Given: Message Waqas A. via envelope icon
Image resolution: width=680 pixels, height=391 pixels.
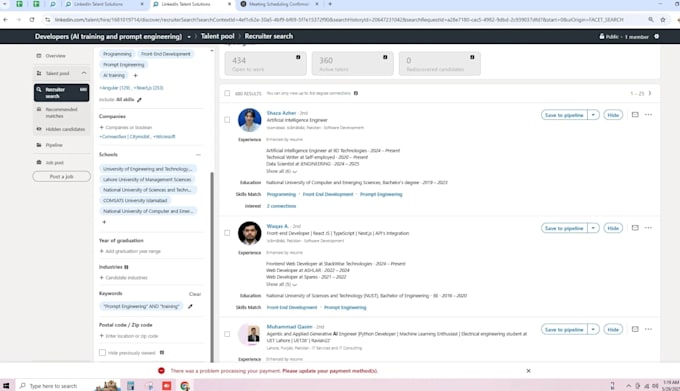Looking at the screenshot, I should click(635, 228).
